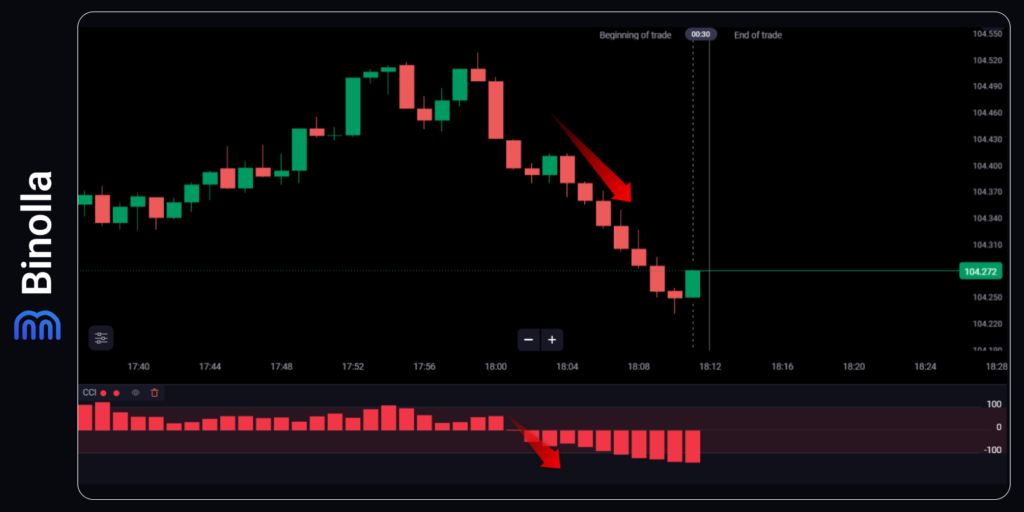The height and width of the screenshot is (512, 1024).
Task: Click the 104.310 price axis value
Action: (987, 245)
